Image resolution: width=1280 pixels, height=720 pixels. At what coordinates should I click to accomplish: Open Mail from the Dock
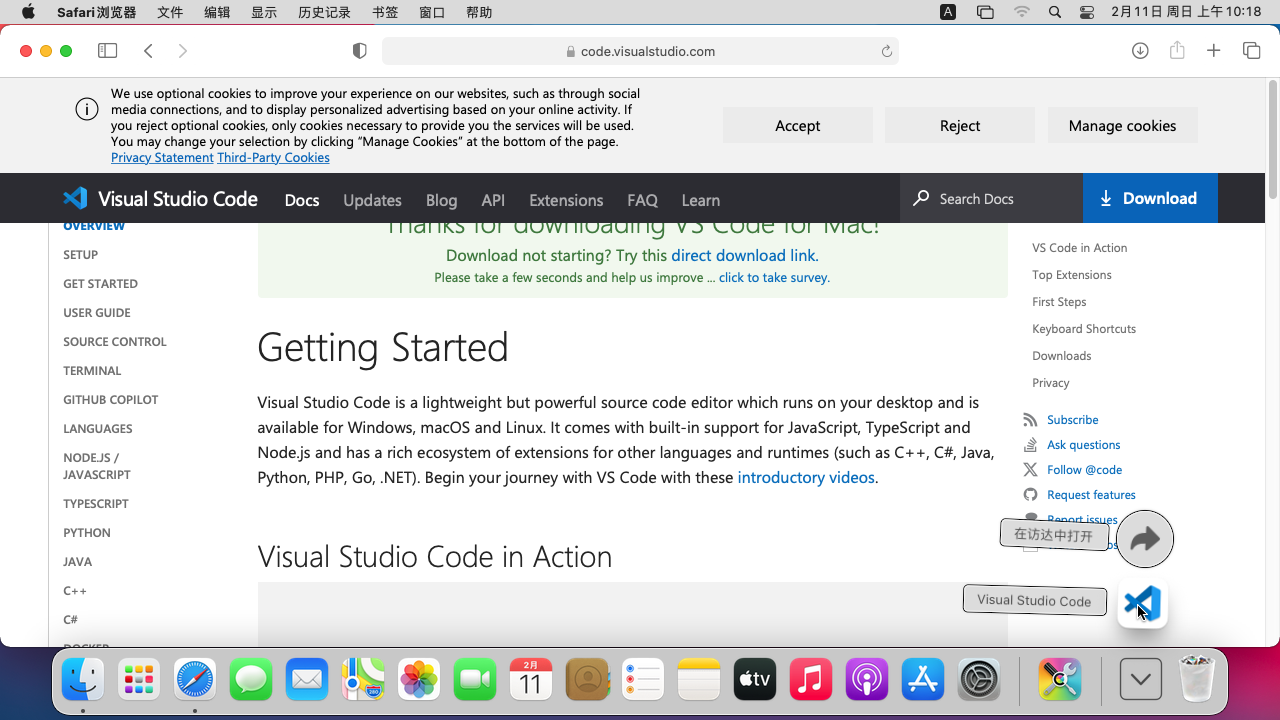(x=307, y=681)
